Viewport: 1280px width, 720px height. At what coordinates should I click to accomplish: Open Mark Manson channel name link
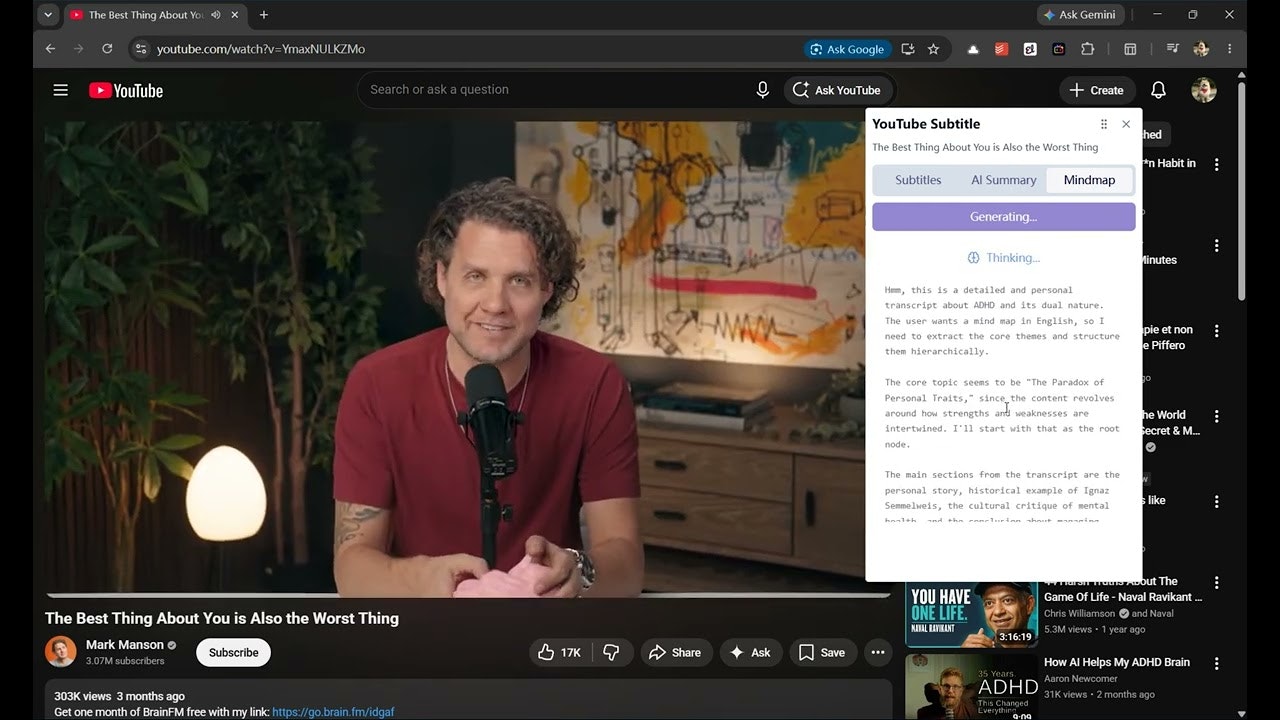[124, 645]
